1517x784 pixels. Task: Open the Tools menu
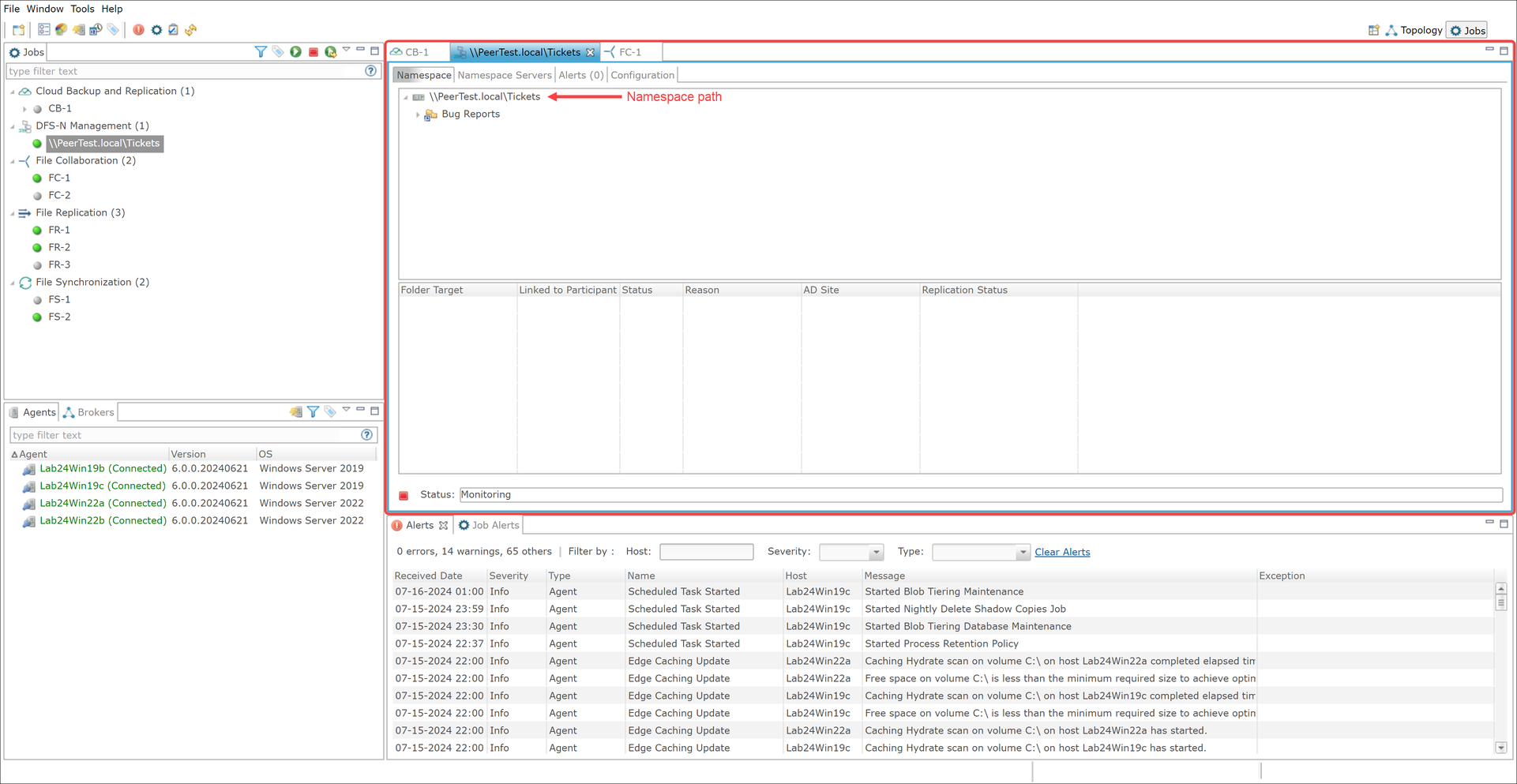[x=82, y=9]
